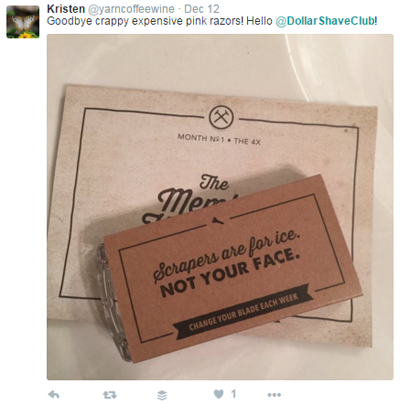The width and height of the screenshot is (400, 405).
Task: Click the small arrow emblem atop brown card
Action: (x=219, y=219)
